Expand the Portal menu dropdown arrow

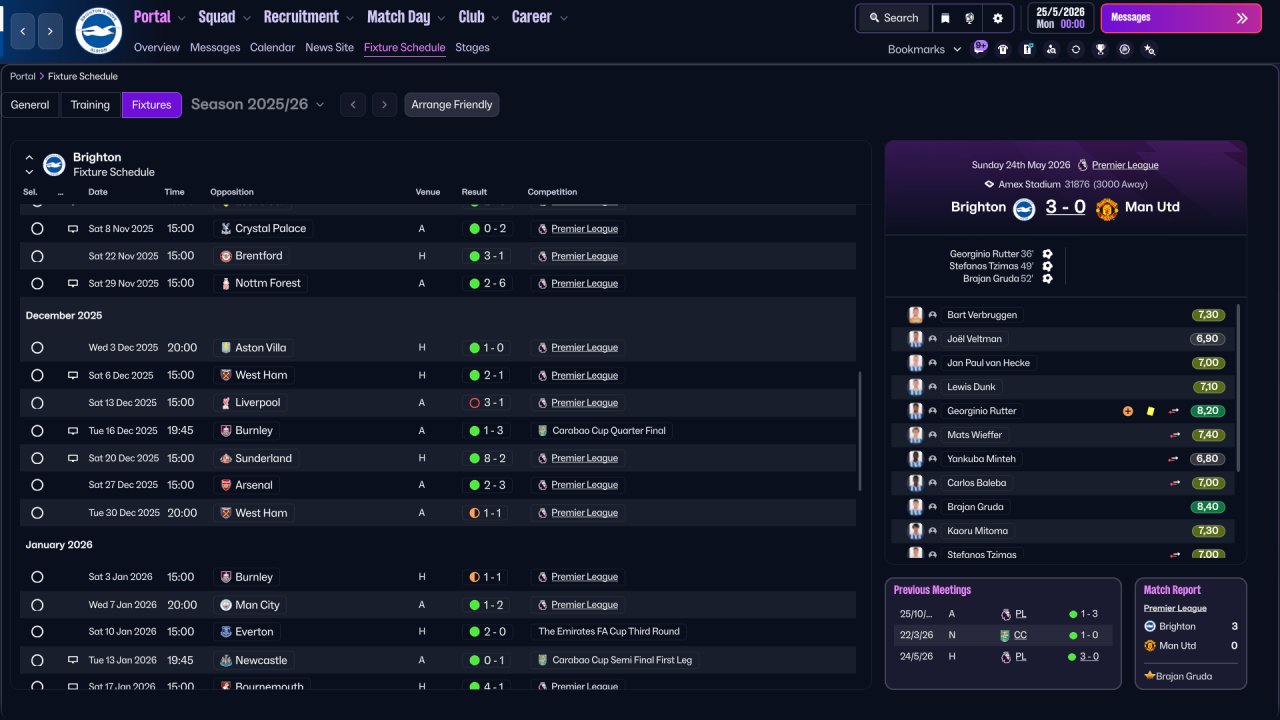181,18
